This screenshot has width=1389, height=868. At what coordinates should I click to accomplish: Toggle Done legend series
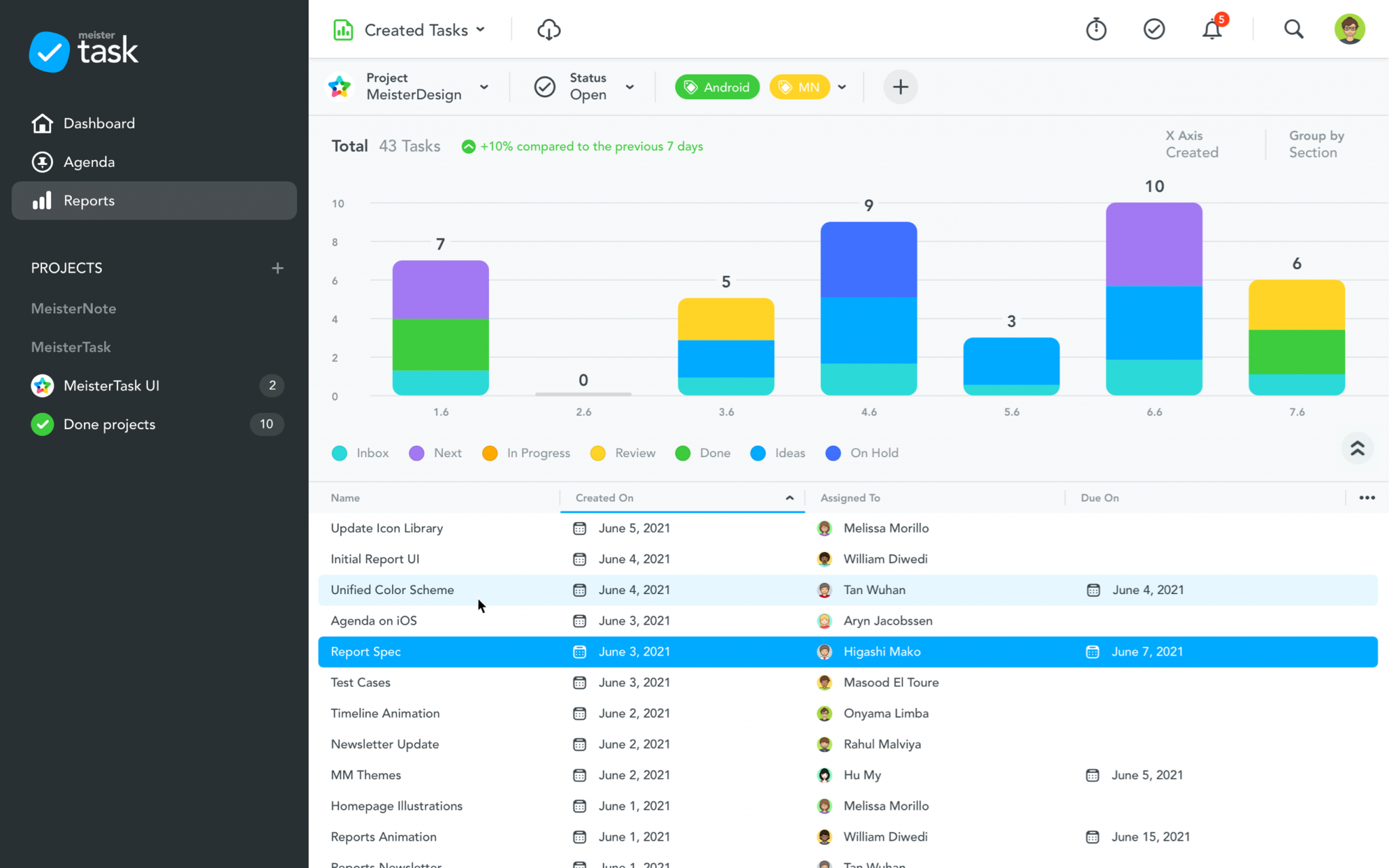[703, 453]
